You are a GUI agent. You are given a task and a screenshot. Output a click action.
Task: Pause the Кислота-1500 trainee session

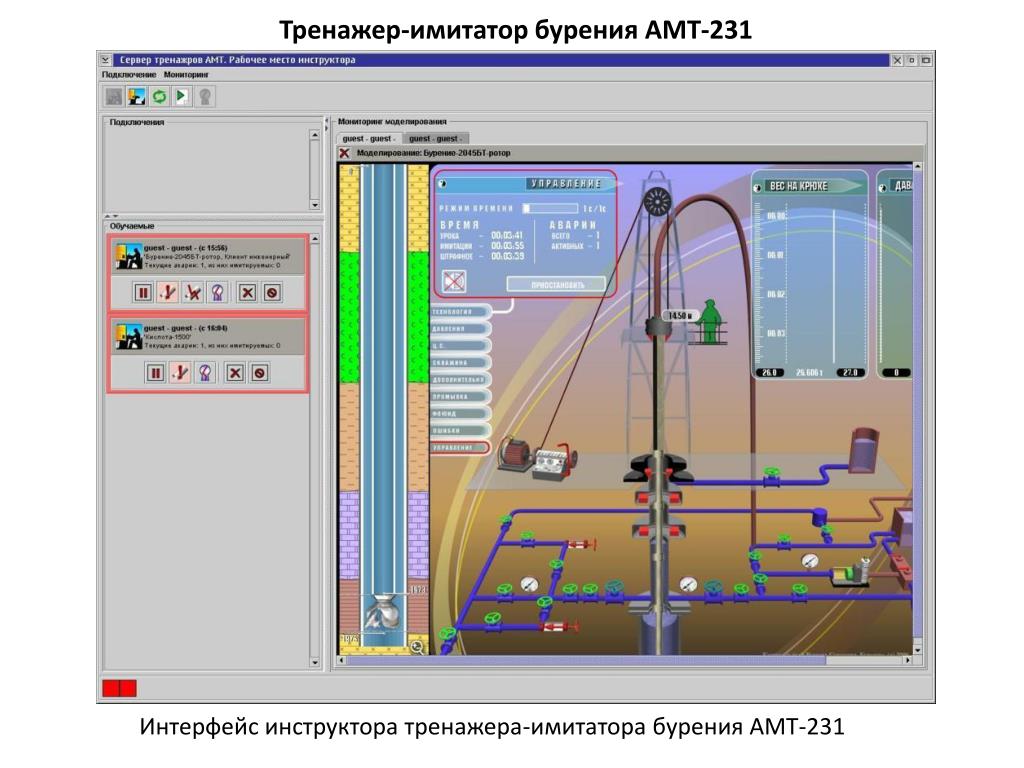tap(155, 373)
